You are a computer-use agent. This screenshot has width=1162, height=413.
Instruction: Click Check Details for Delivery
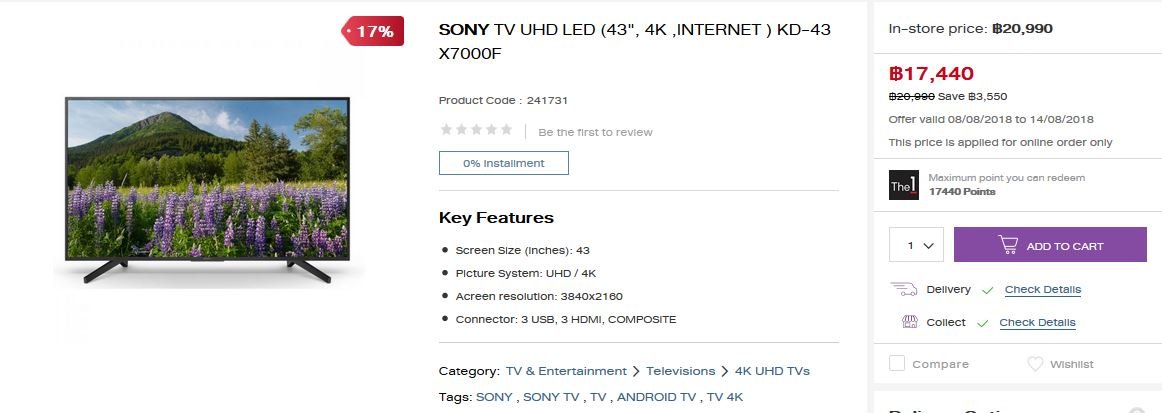click(x=1043, y=290)
